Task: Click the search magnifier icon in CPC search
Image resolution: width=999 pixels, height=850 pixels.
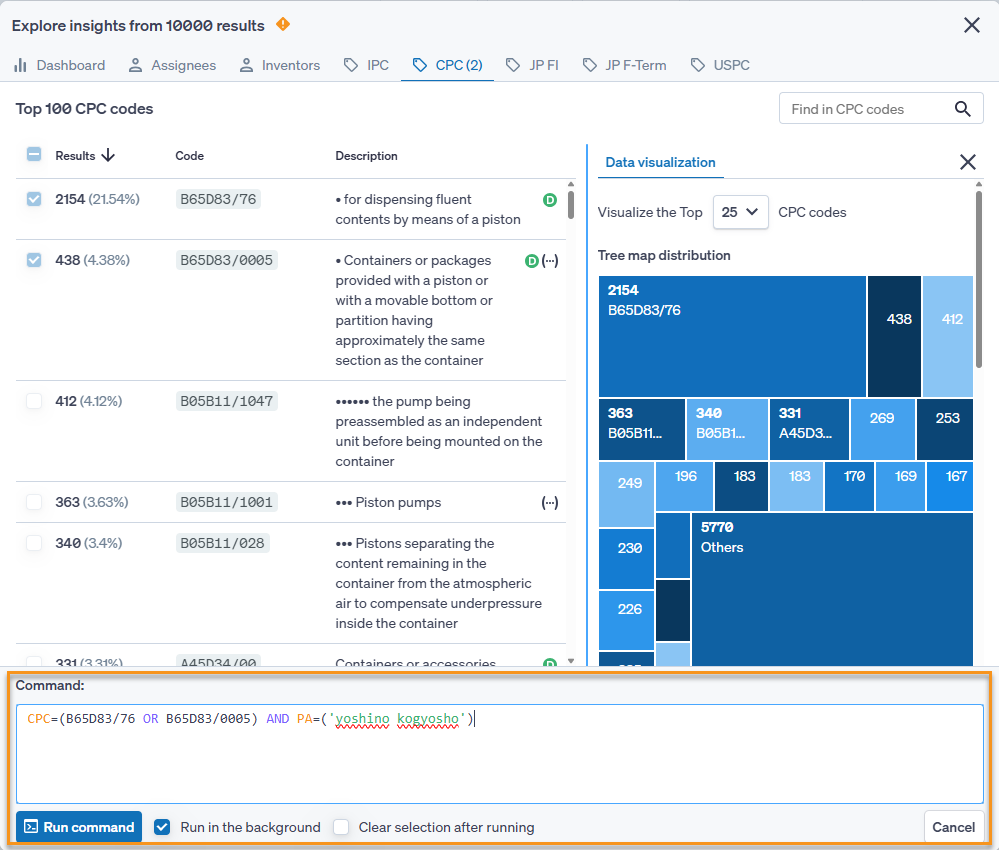Action: pos(963,109)
